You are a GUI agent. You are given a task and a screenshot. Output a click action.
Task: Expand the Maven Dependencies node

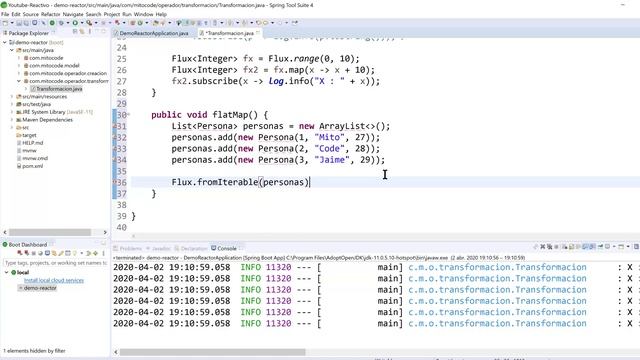[12, 120]
